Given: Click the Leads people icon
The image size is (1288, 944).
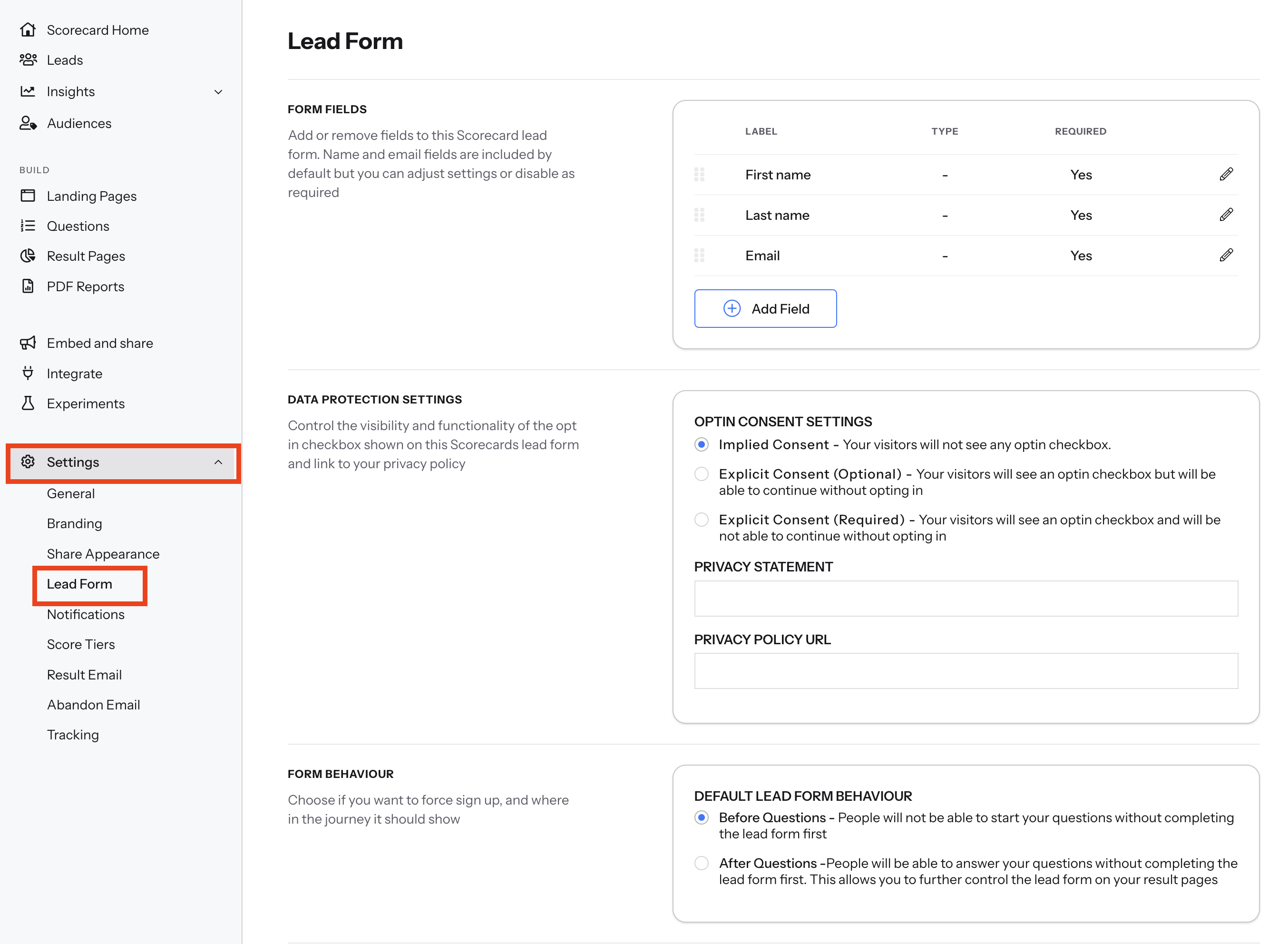Looking at the screenshot, I should click(x=28, y=59).
